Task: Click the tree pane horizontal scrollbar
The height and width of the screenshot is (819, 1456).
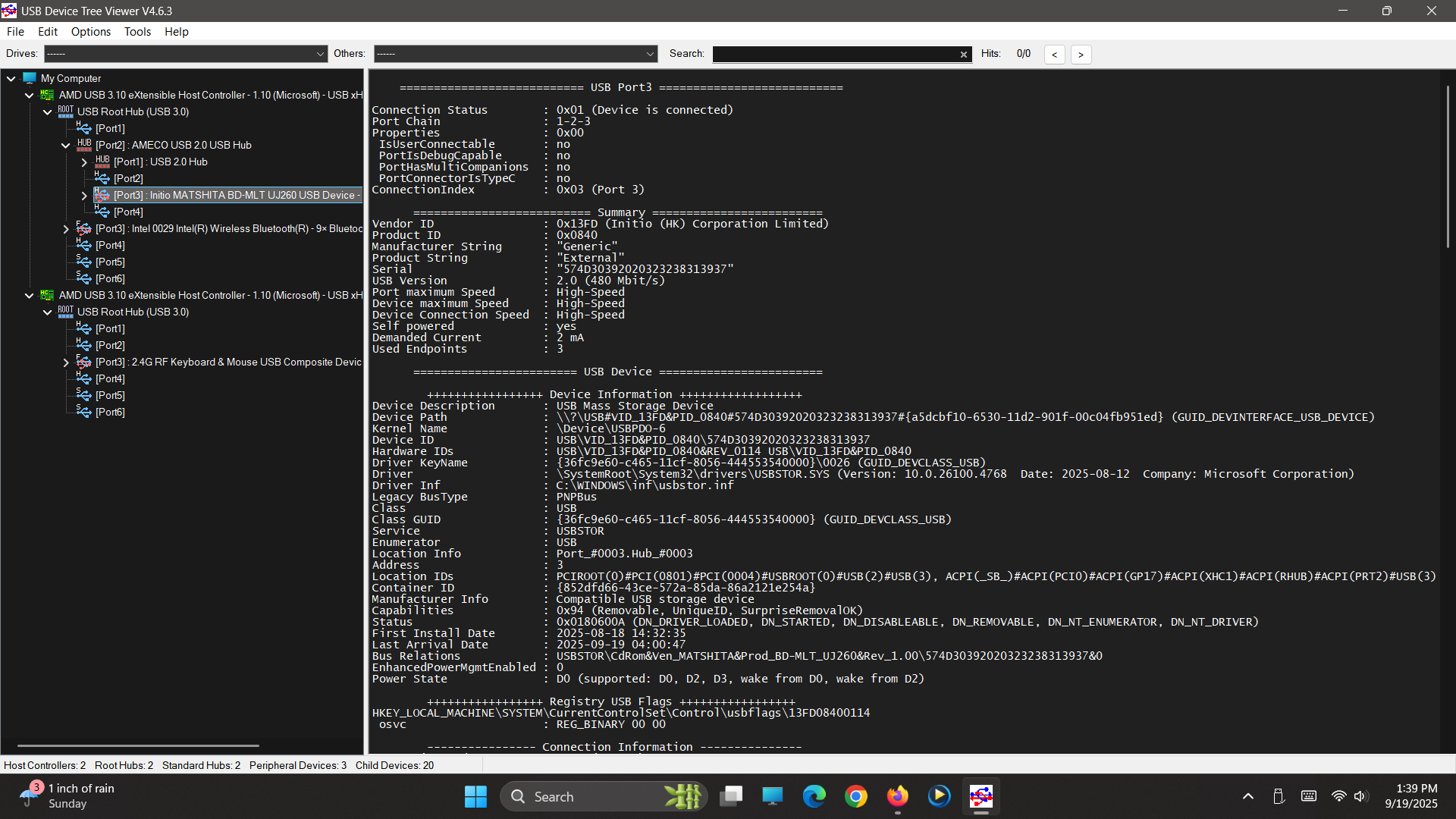Action: pyautogui.click(x=138, y=745)
